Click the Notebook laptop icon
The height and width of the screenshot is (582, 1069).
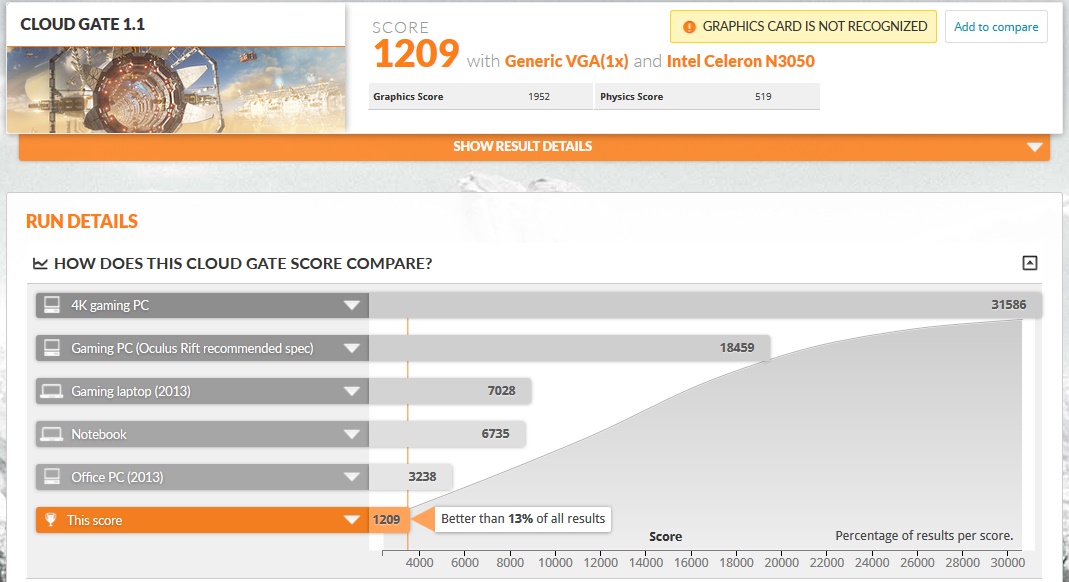(x=52, y=434)
